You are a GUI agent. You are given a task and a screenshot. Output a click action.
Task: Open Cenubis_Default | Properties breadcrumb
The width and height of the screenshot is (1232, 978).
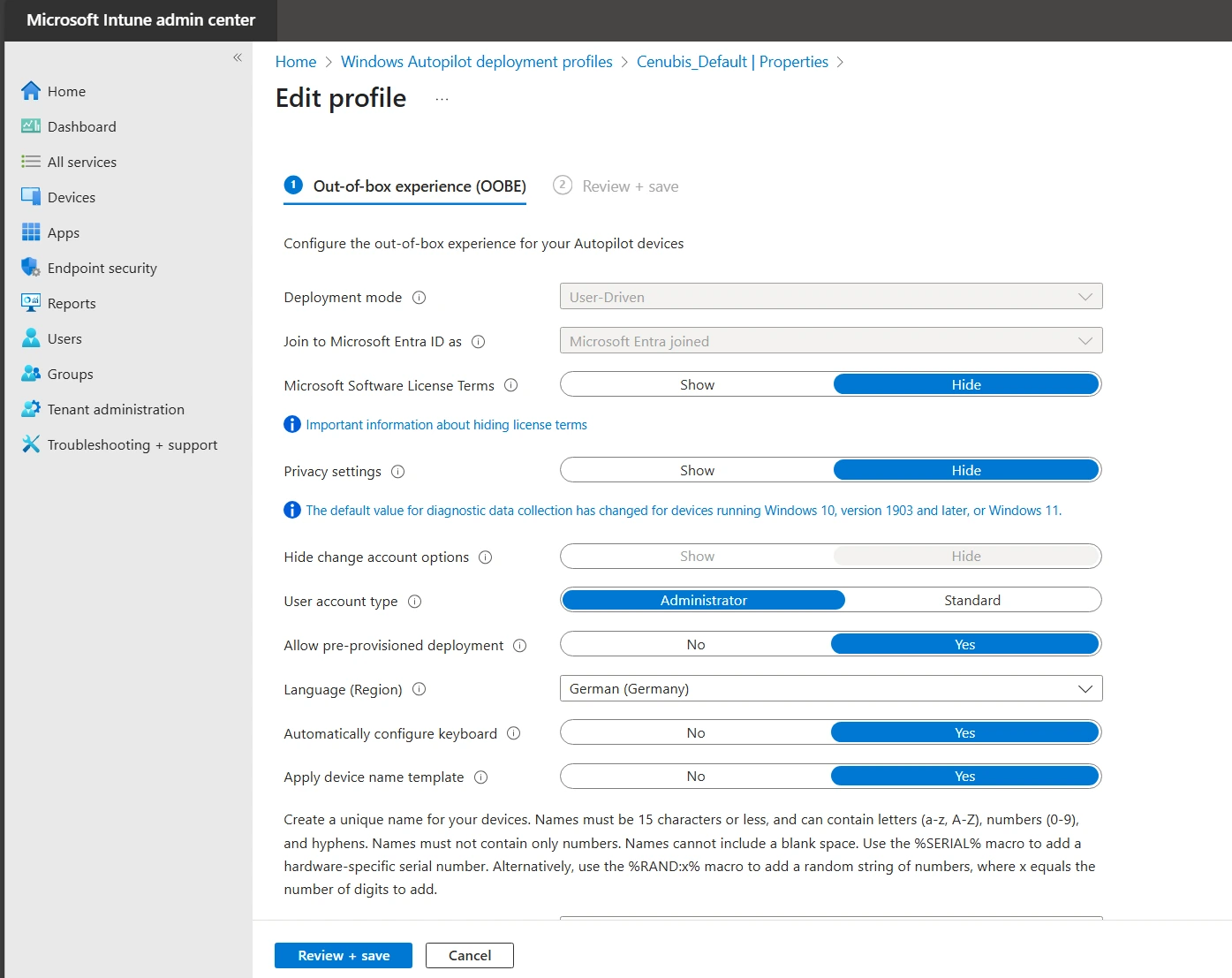point(732,62)
